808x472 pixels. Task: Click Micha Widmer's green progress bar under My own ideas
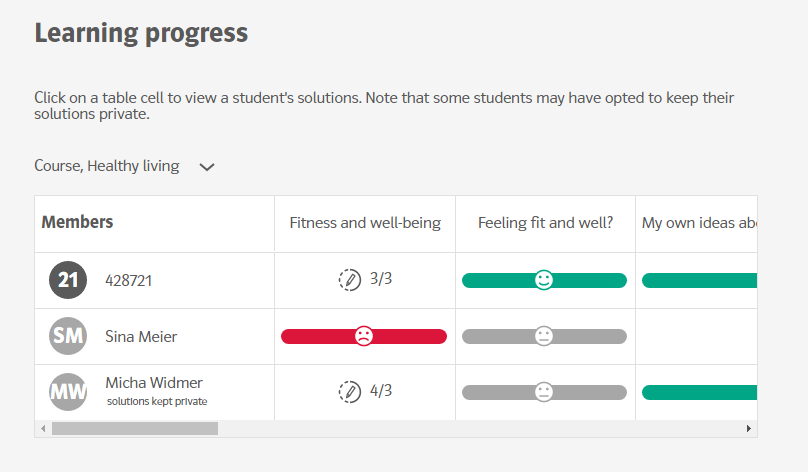[x=699, y=392]
